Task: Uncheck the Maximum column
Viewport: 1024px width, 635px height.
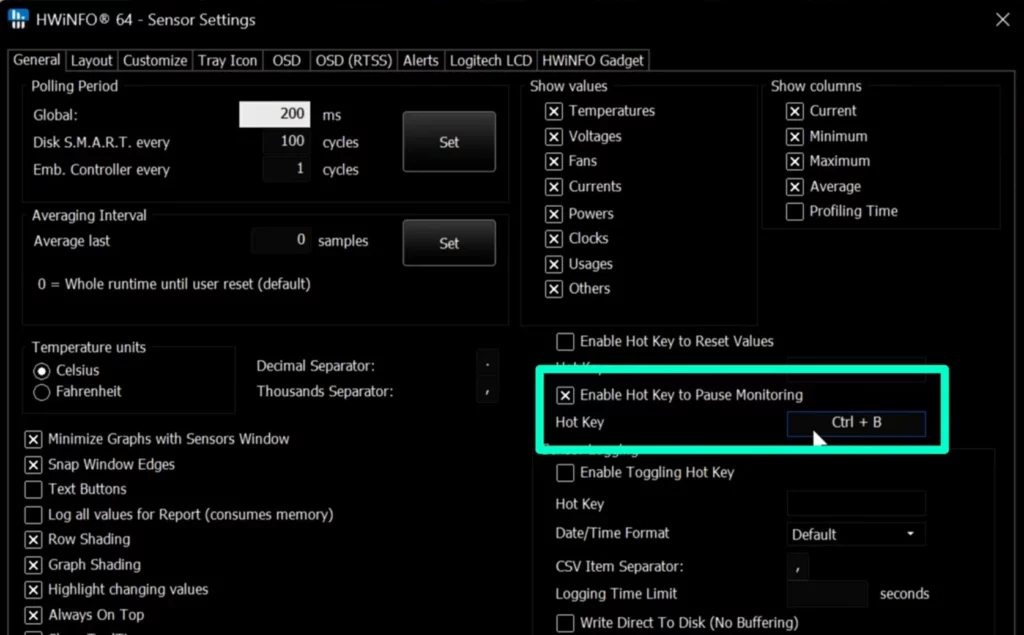Action: [794, 161]
